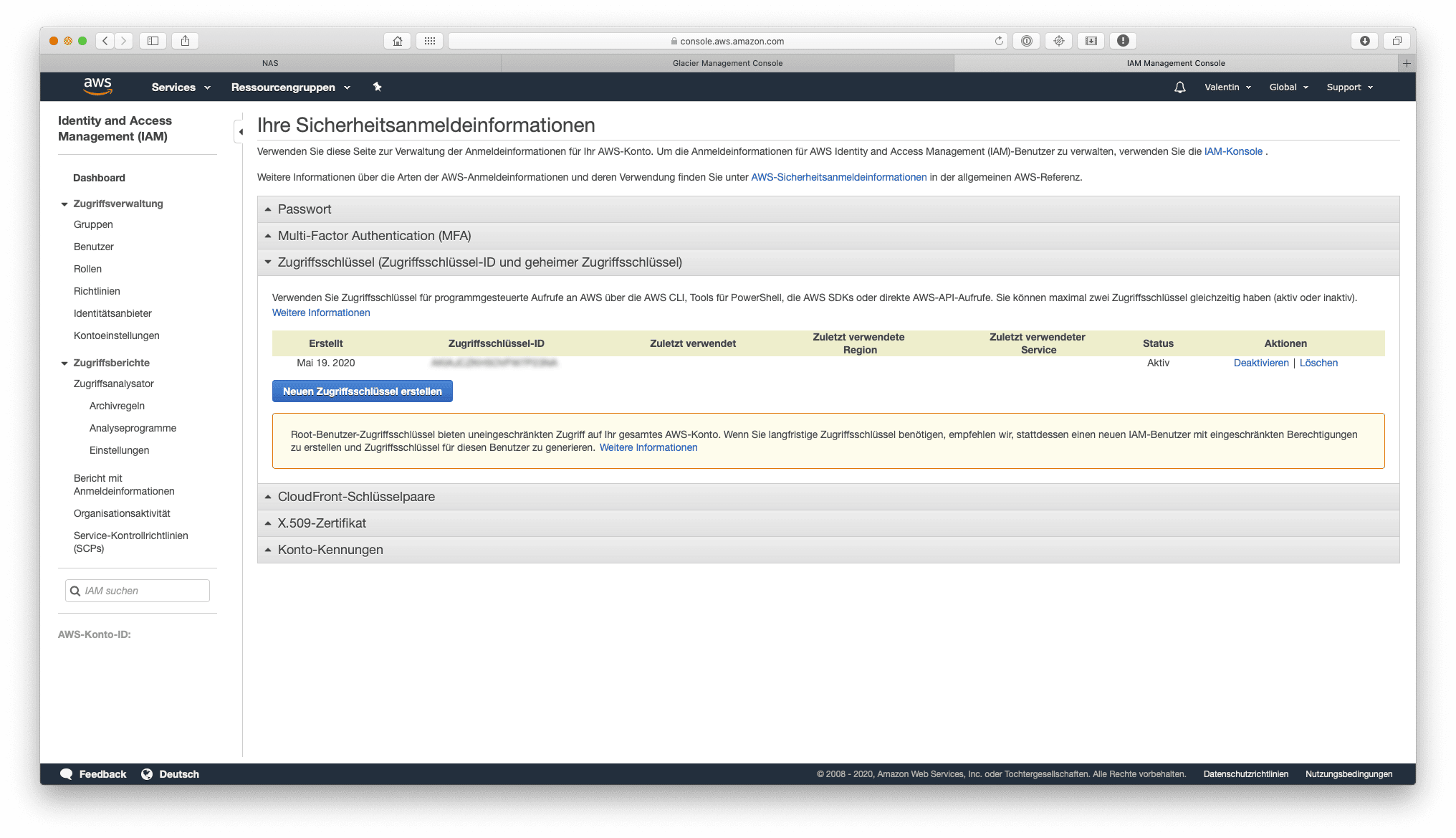Focus the IAM suchen search field

138,591
